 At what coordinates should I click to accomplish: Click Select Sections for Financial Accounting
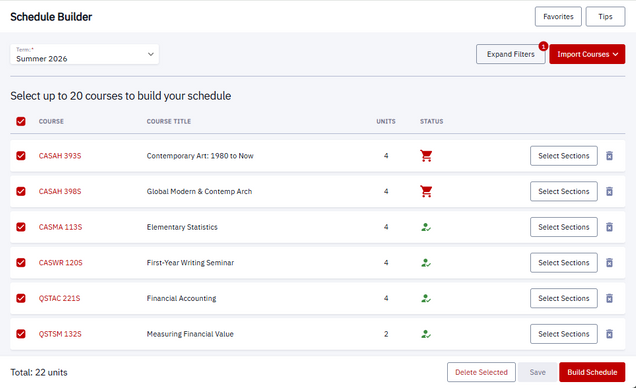pyautogui.click(x=563, y=298)
